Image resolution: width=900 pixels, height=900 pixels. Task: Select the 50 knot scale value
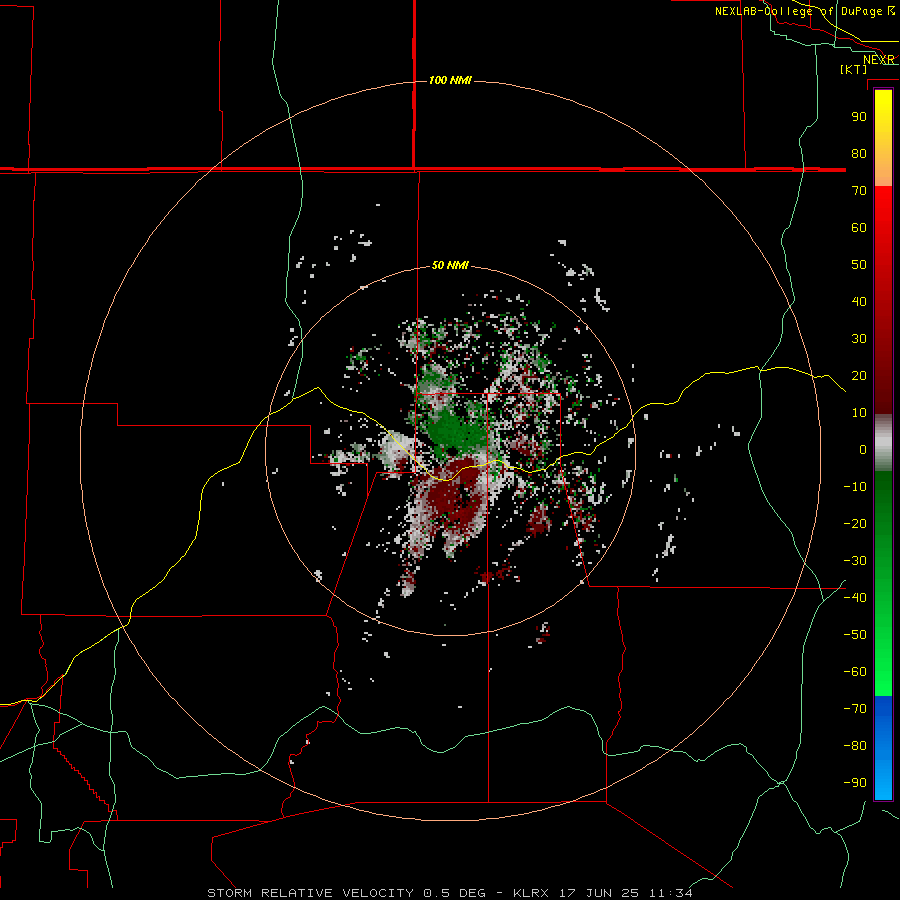tap(859, 265)
